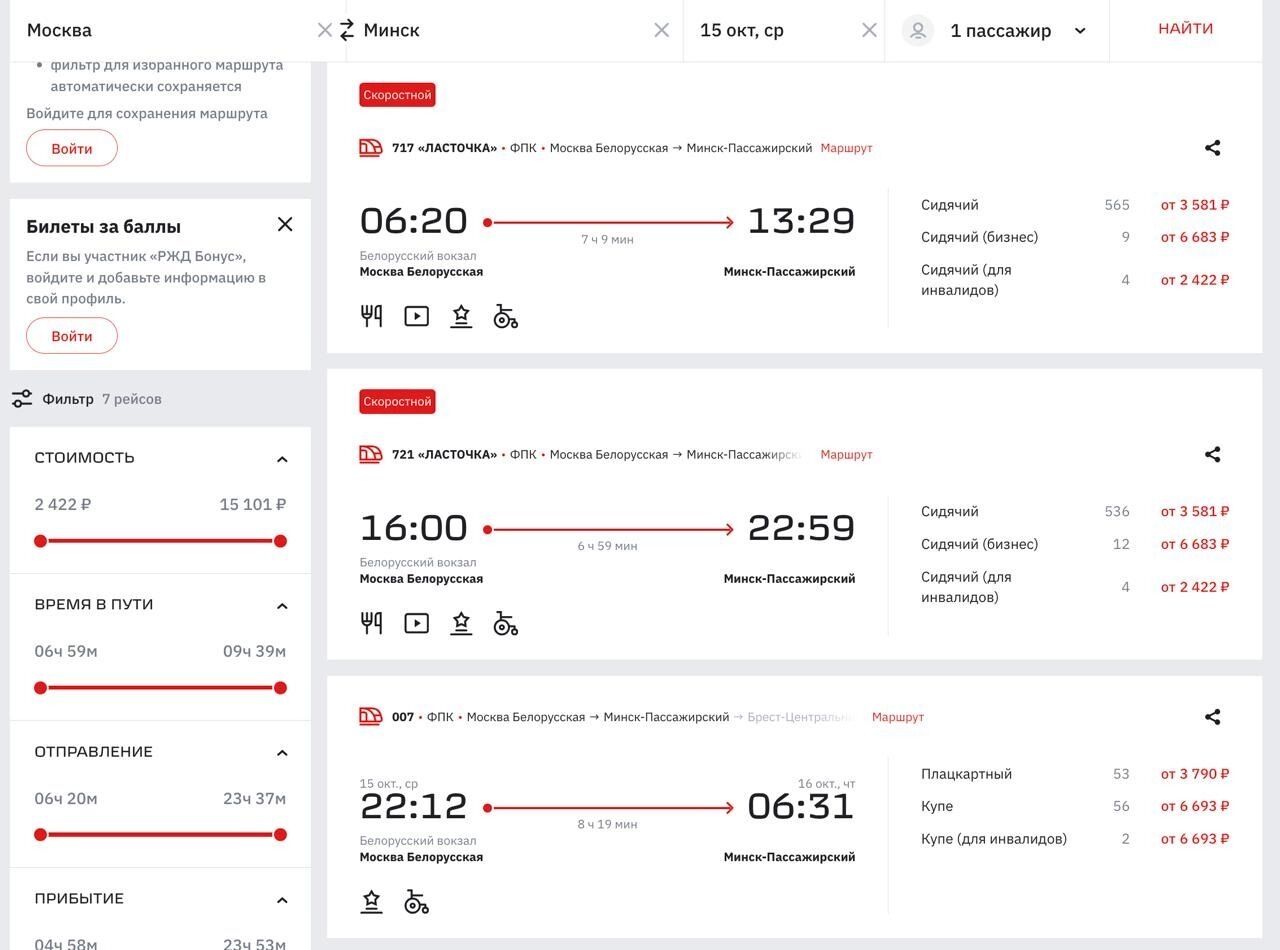The image size is (1280, 950).
Task: Share train 717 Ласточка
Action: [x=1213, y=148]
